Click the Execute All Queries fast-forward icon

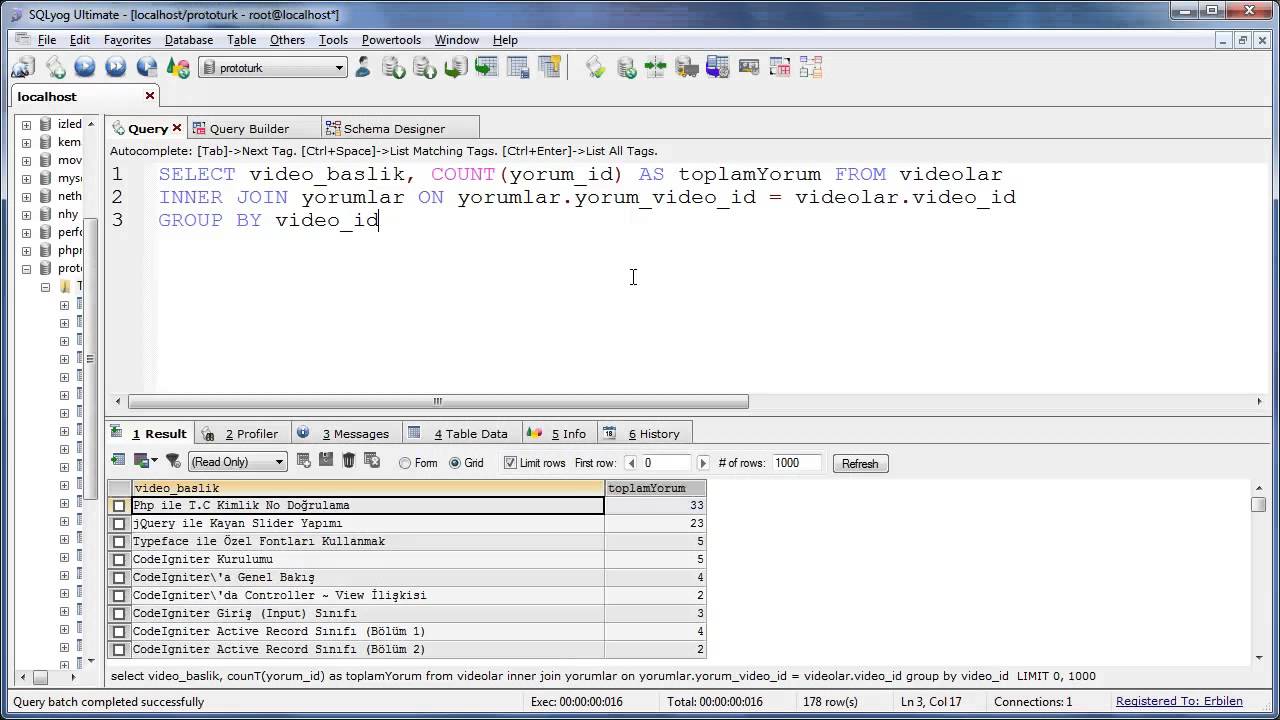(x=116, y=67)
